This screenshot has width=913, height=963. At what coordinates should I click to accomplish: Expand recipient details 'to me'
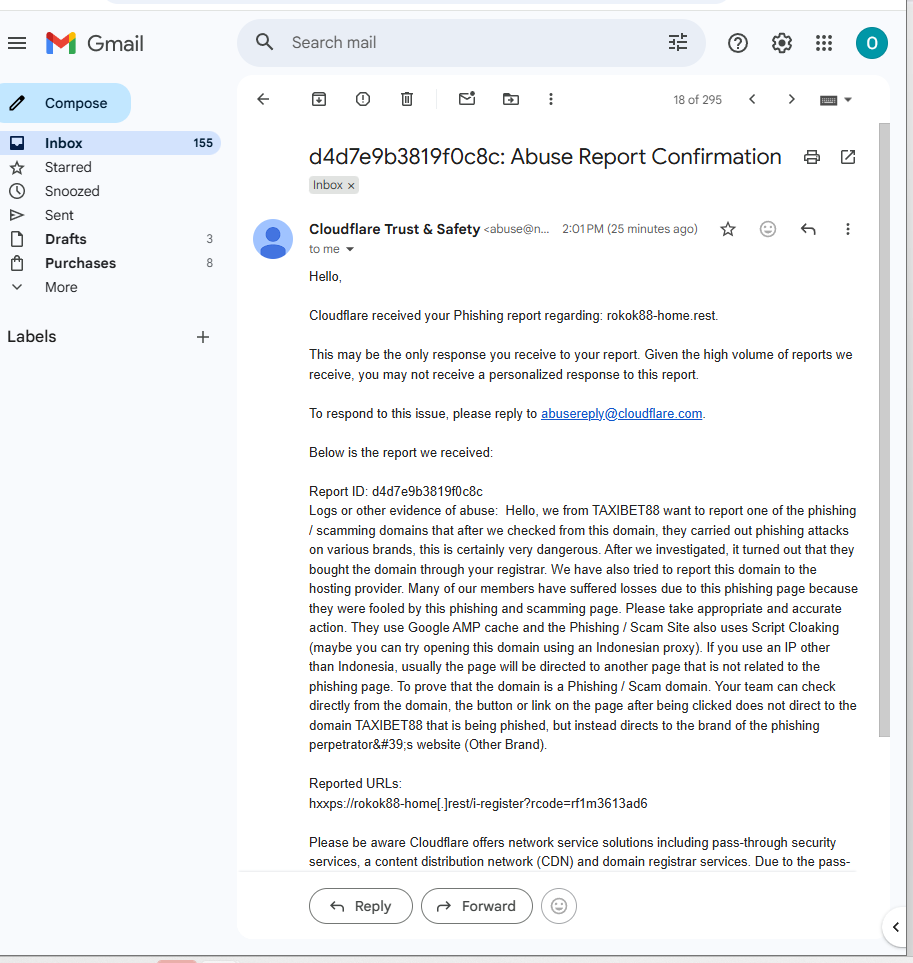point(350,249)
